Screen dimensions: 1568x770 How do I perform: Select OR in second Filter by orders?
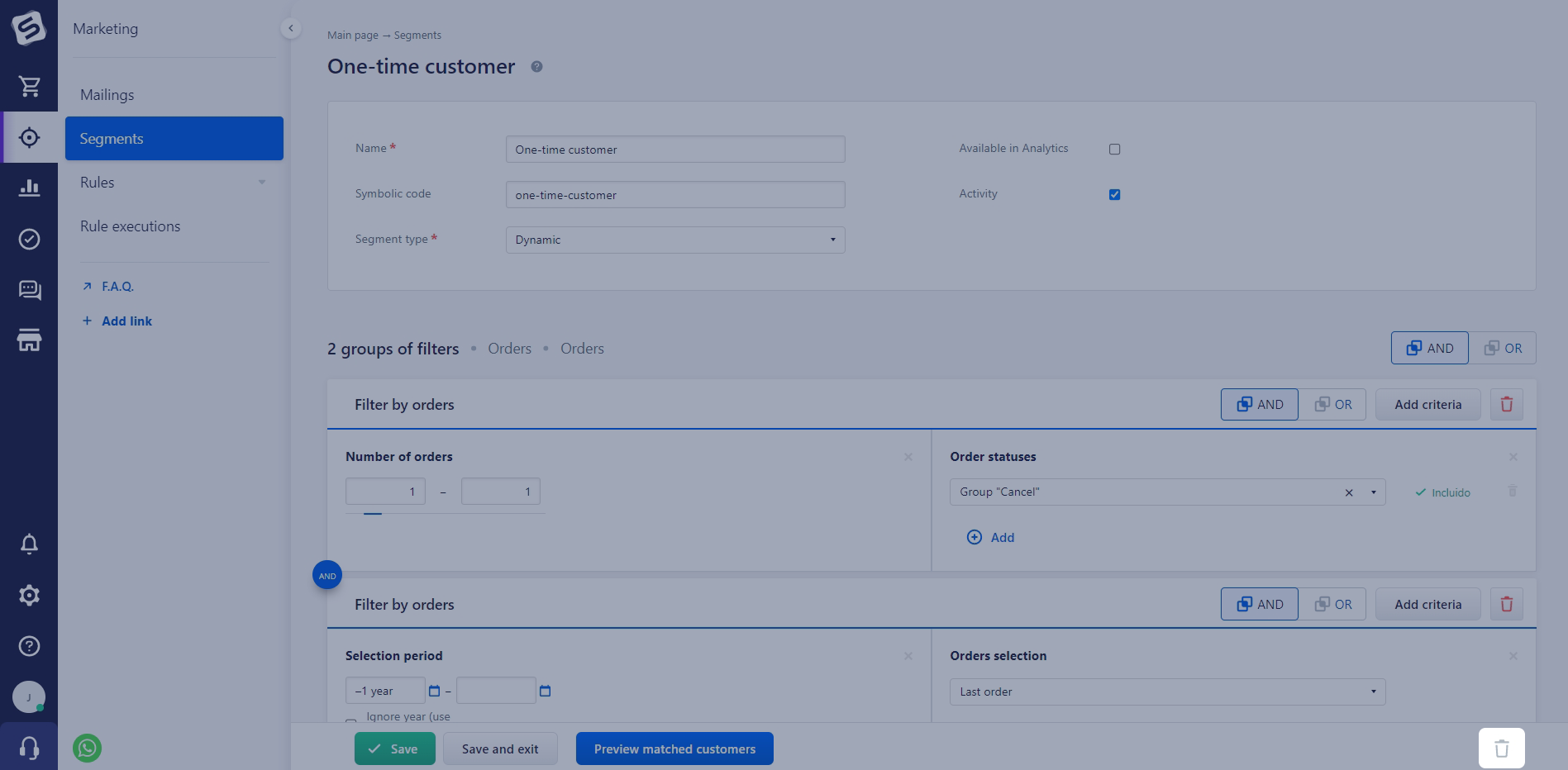(1332, 605)
